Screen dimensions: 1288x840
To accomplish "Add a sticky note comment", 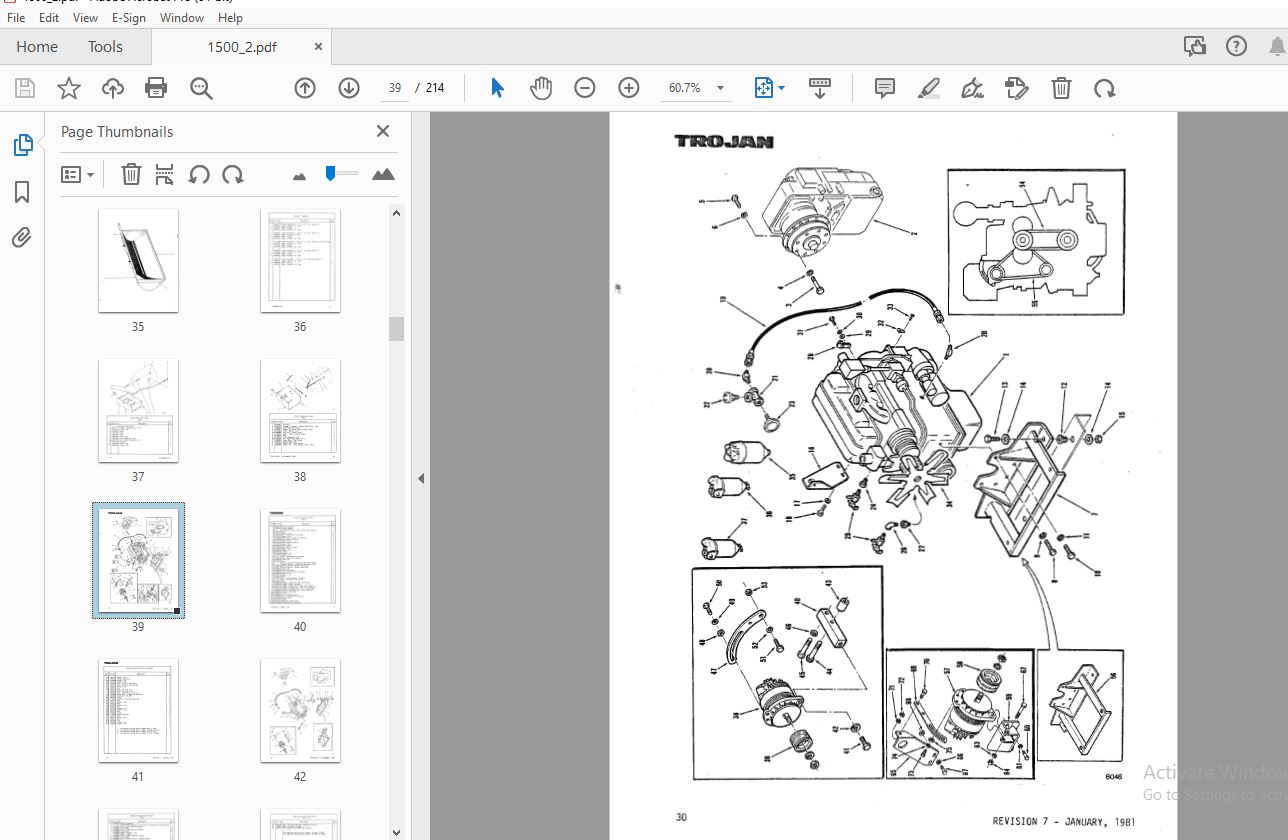I will coord(885,88).
